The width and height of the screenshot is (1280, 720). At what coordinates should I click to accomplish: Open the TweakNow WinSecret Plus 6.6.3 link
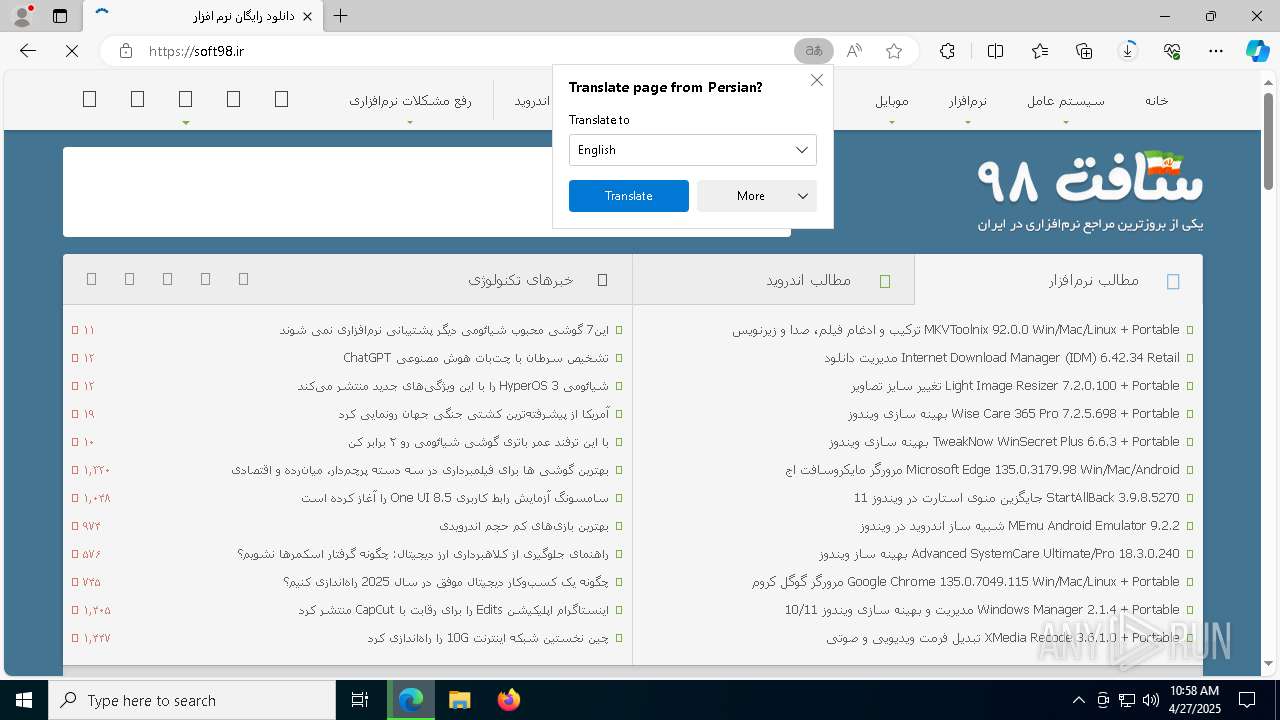(x=1004, y=442)
